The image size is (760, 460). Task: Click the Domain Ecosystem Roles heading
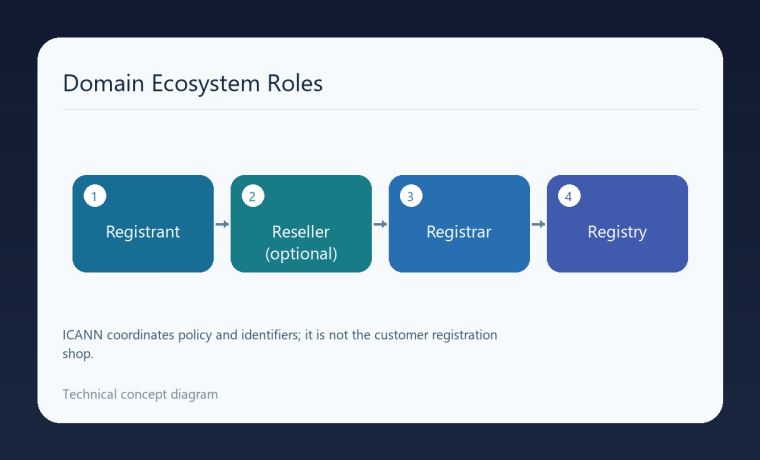pyautogui.click(x=193, y=83)
